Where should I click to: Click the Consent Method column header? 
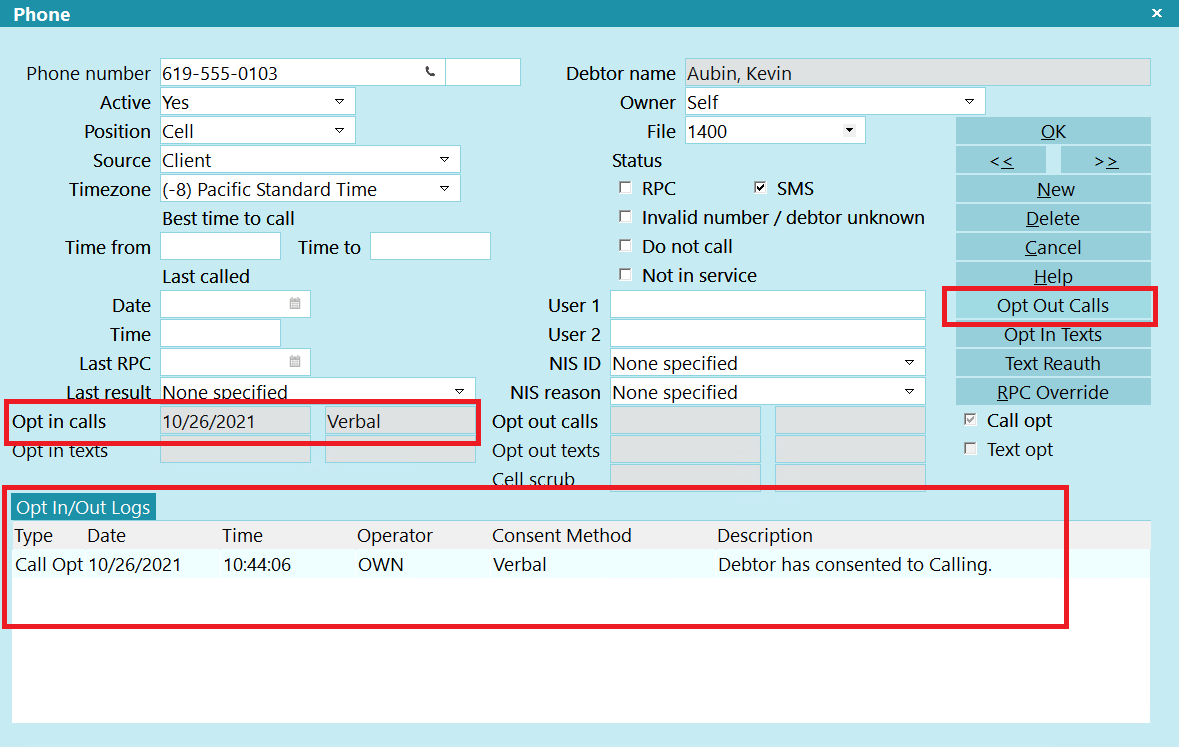click(x=562, y=536)
